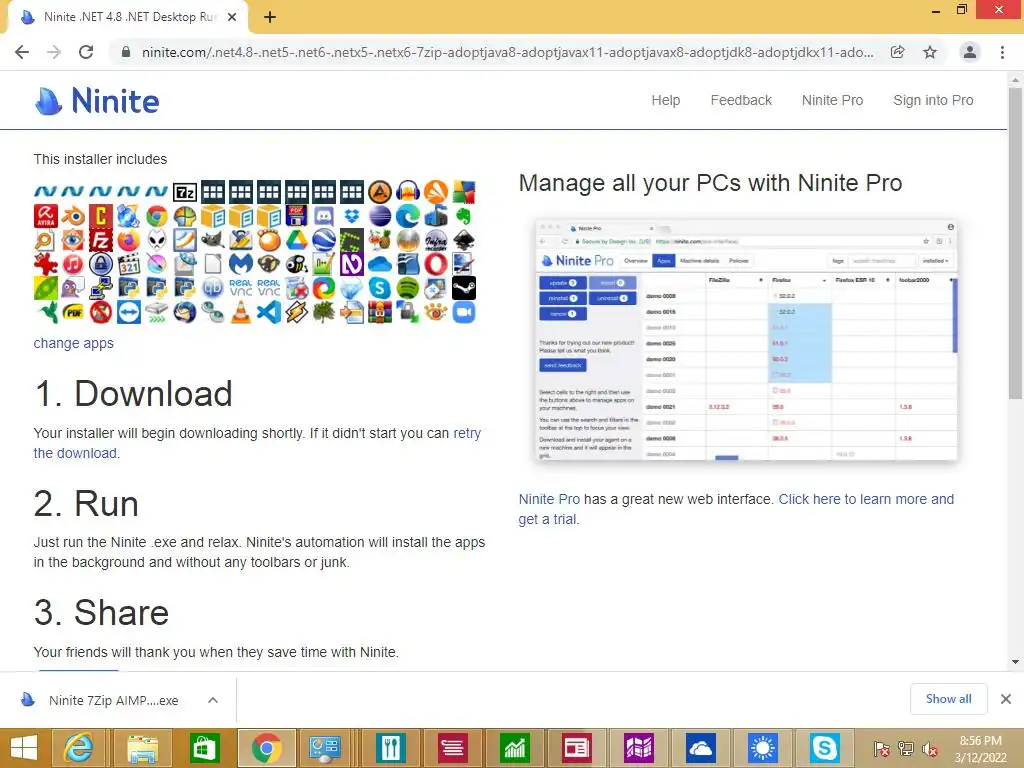Click the qBittorrent icon

coord(212,288)
